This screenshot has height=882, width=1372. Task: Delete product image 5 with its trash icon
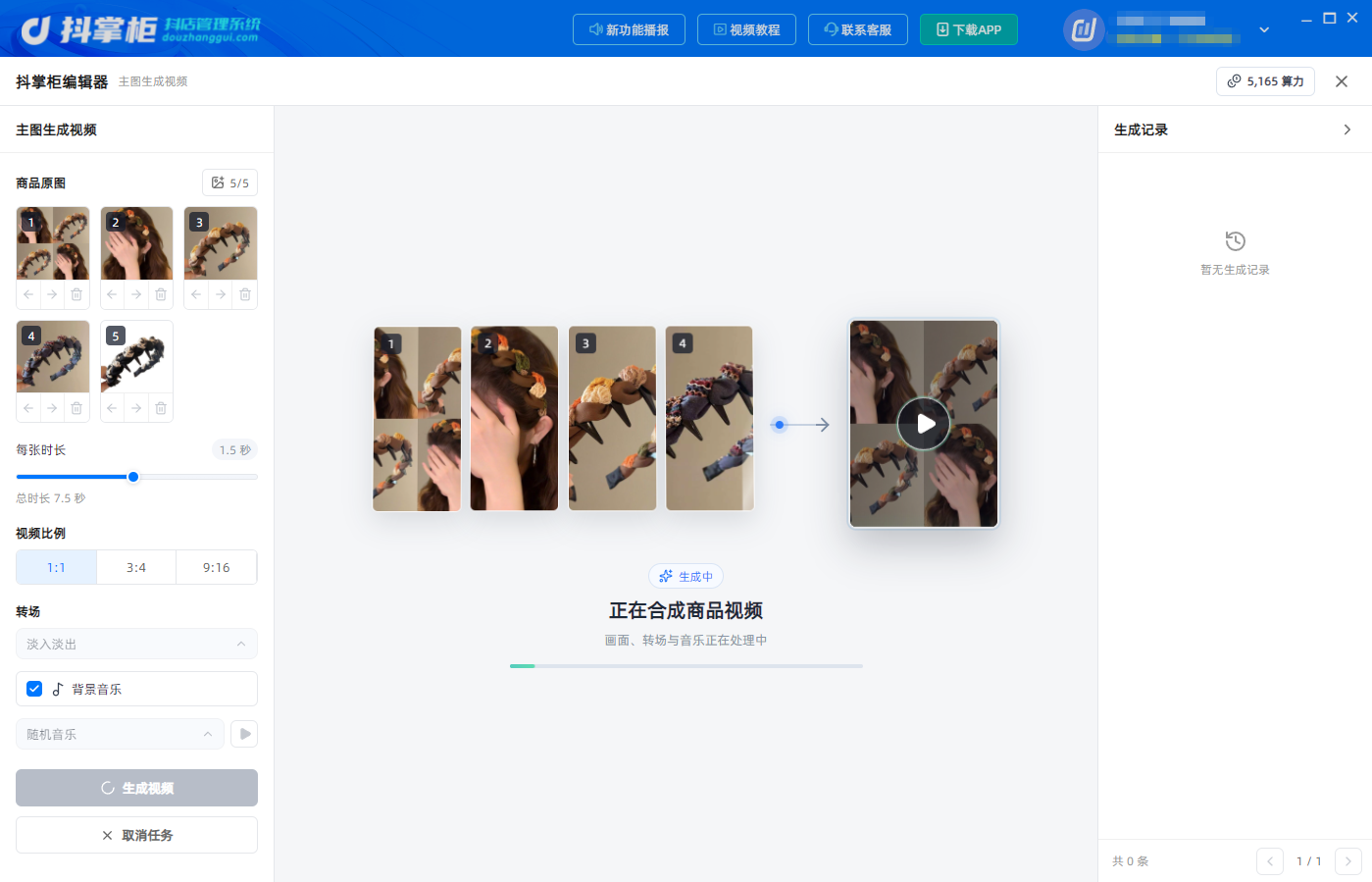161,408
